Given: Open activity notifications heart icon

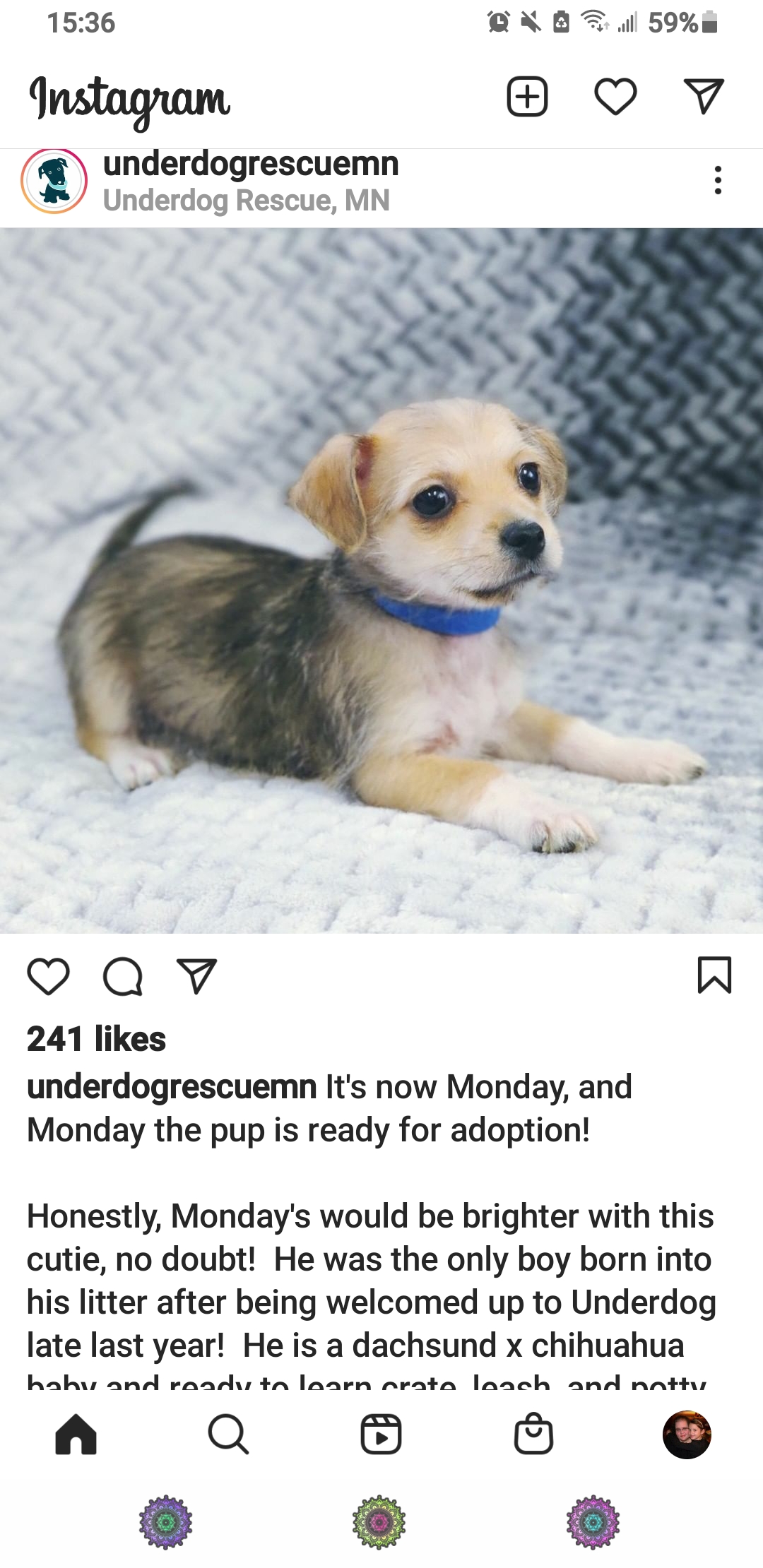Looking at the screenshot, I should click(615, 96).
